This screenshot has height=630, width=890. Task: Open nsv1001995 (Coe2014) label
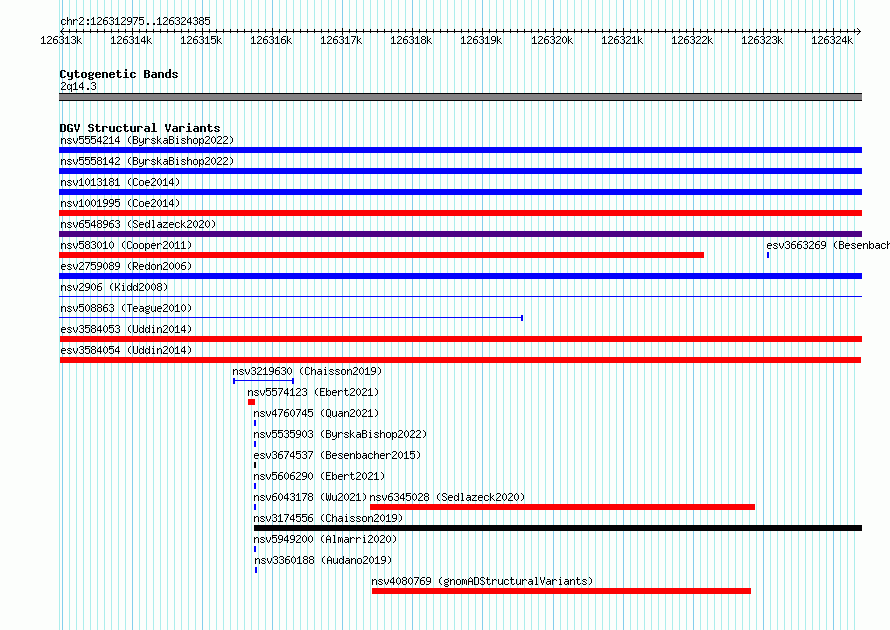[x=120, y=203]
